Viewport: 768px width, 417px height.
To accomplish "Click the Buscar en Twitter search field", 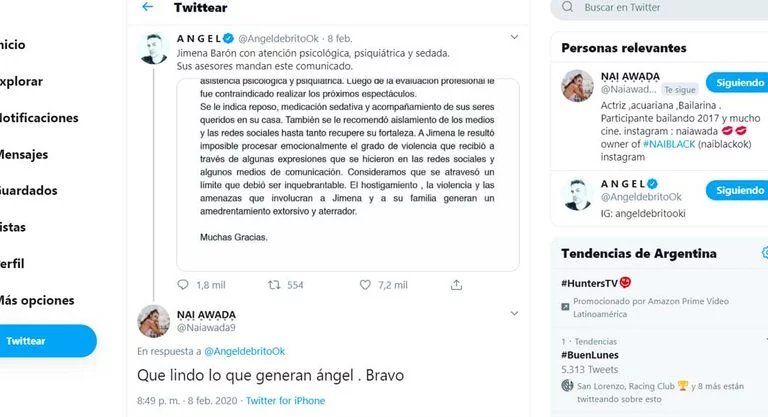I will (659, 8).
